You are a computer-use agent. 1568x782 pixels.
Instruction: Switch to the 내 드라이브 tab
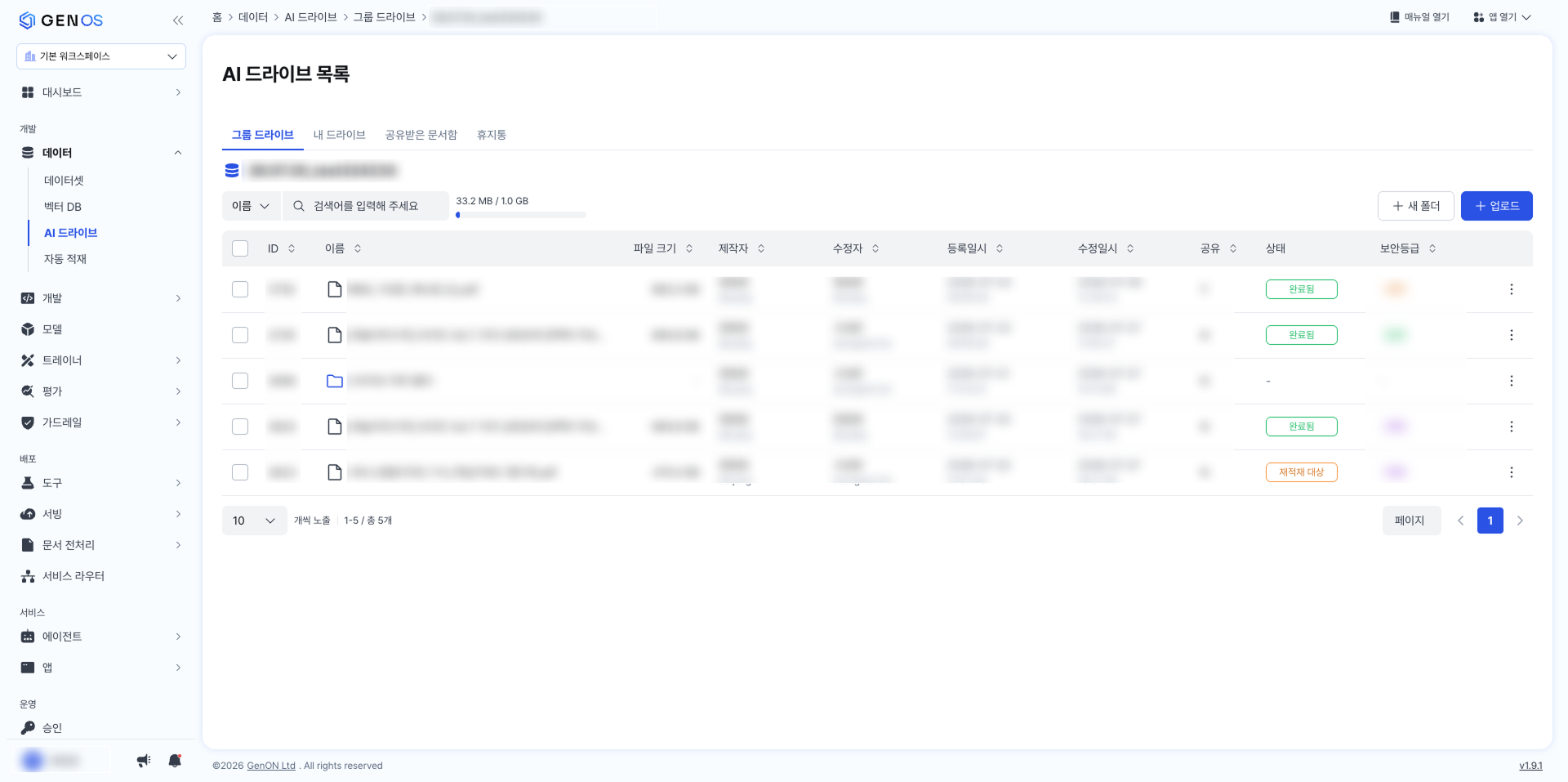(340, 135)
